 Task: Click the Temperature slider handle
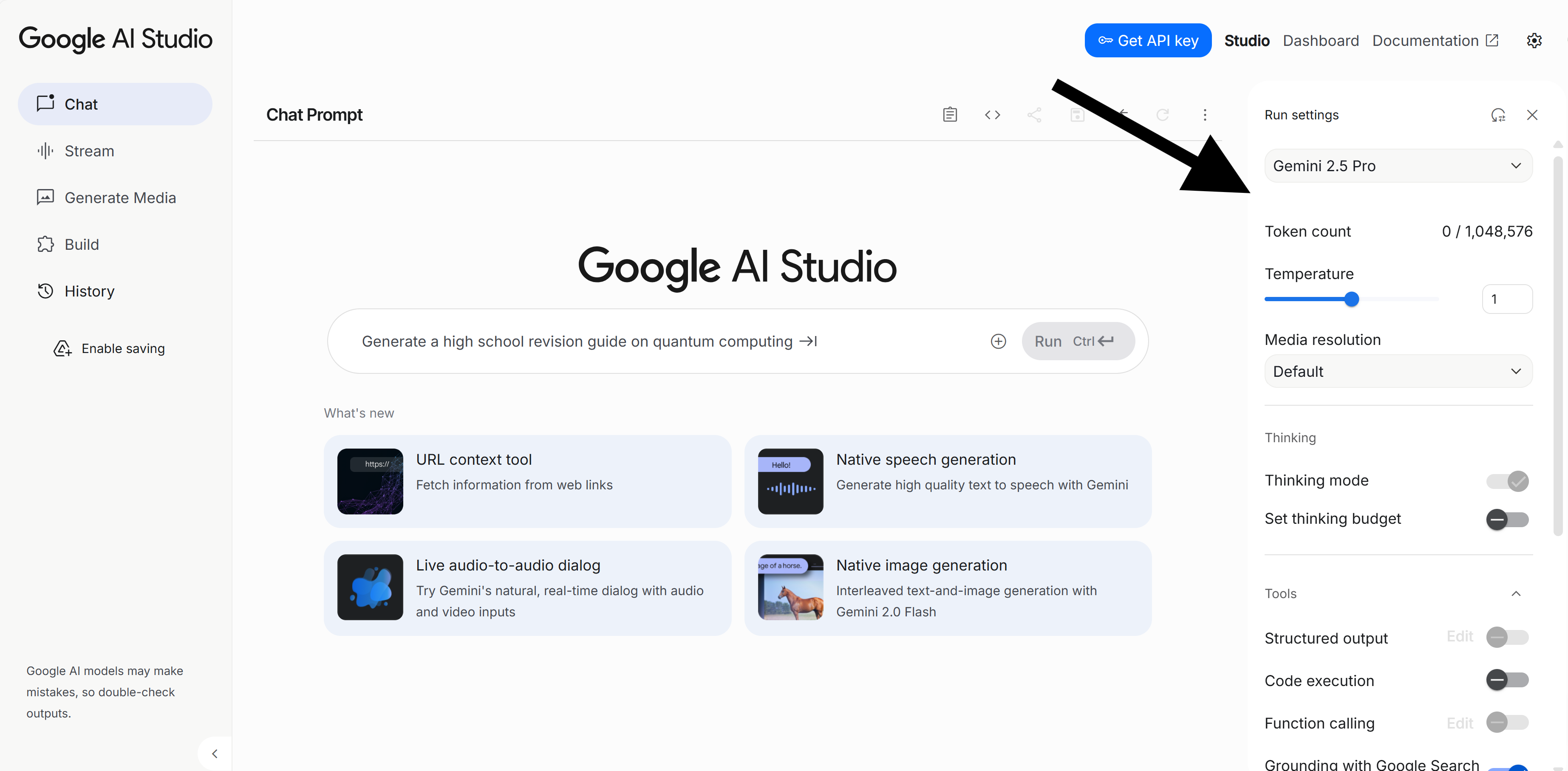coord(1351,299)
